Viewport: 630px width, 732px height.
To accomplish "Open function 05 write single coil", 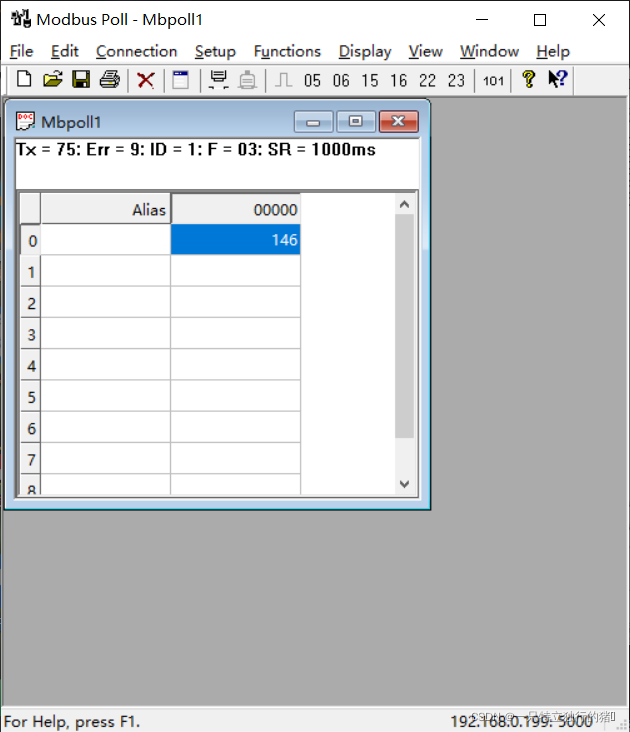I will [x=312, y=80].
